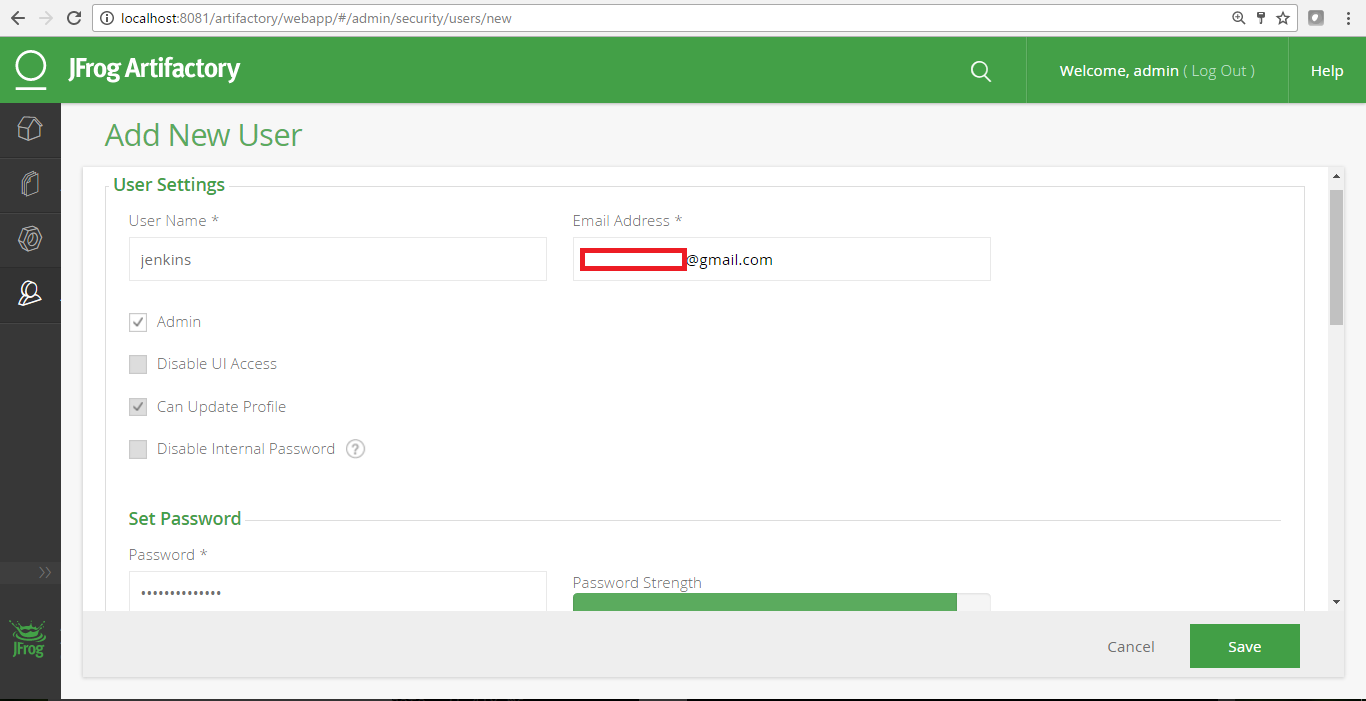The height and width of the screenshot is (701, 1366).
Task: Click the form's vertical scrollbar thumb
Action: click(1336, 257)
